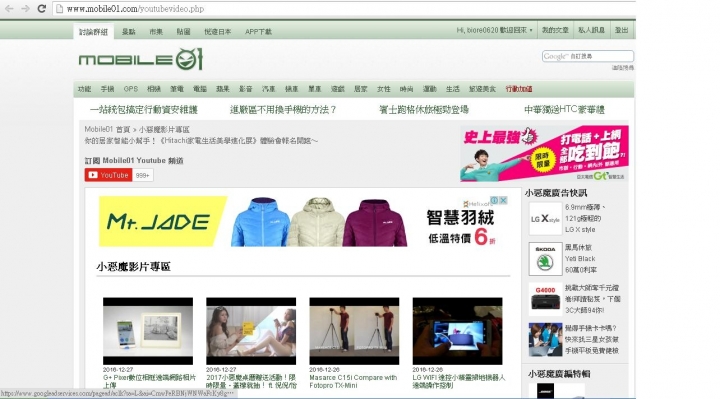Play the 2017 desk calendar giveaway video thumbnail
Viewport: 720px width, 399px height.
click(251, 331)
